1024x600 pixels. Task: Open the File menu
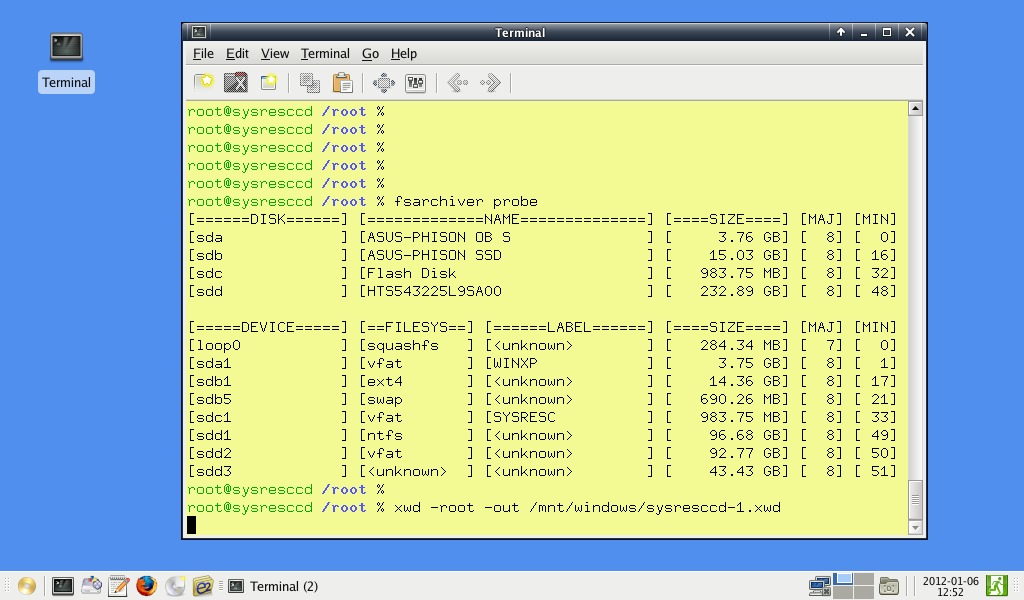(203, 54)
